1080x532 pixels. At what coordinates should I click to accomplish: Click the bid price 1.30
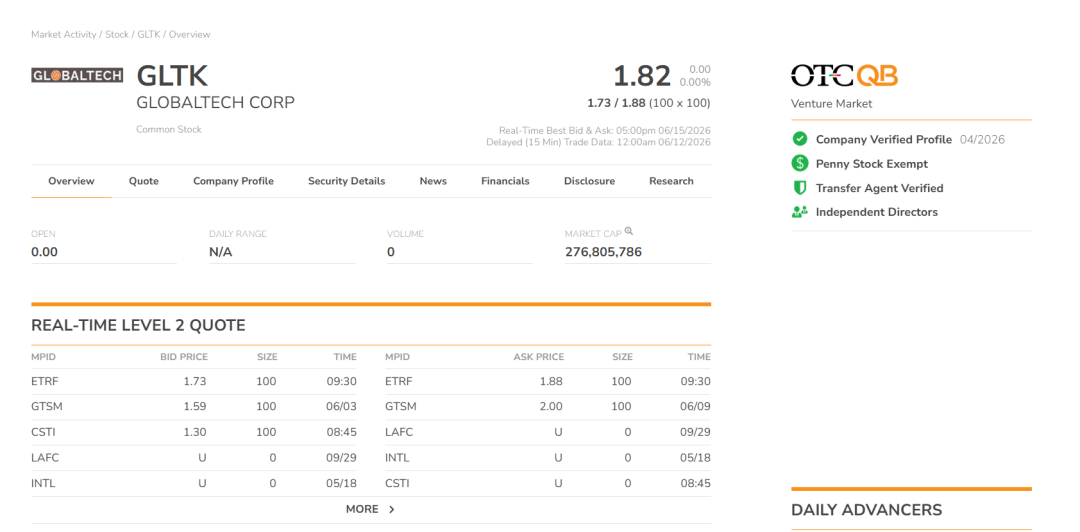click(195, 432)
